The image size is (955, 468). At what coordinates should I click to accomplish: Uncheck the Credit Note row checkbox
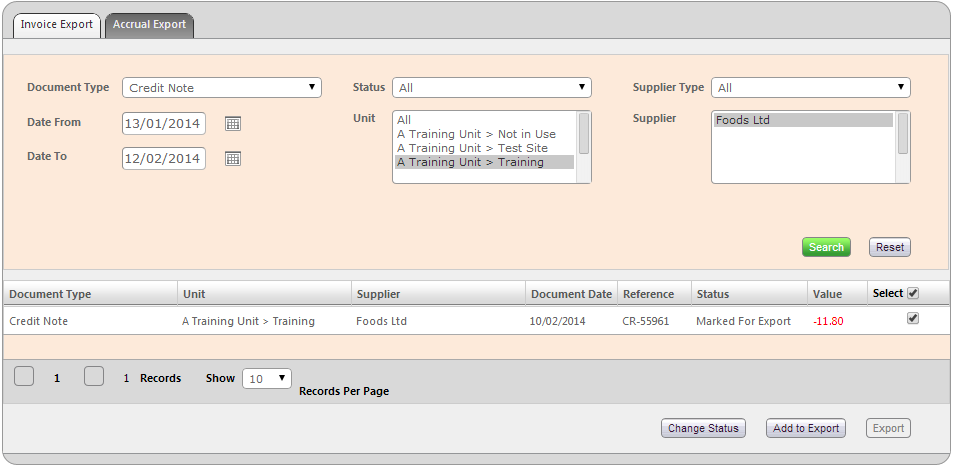tap(912, 319)
